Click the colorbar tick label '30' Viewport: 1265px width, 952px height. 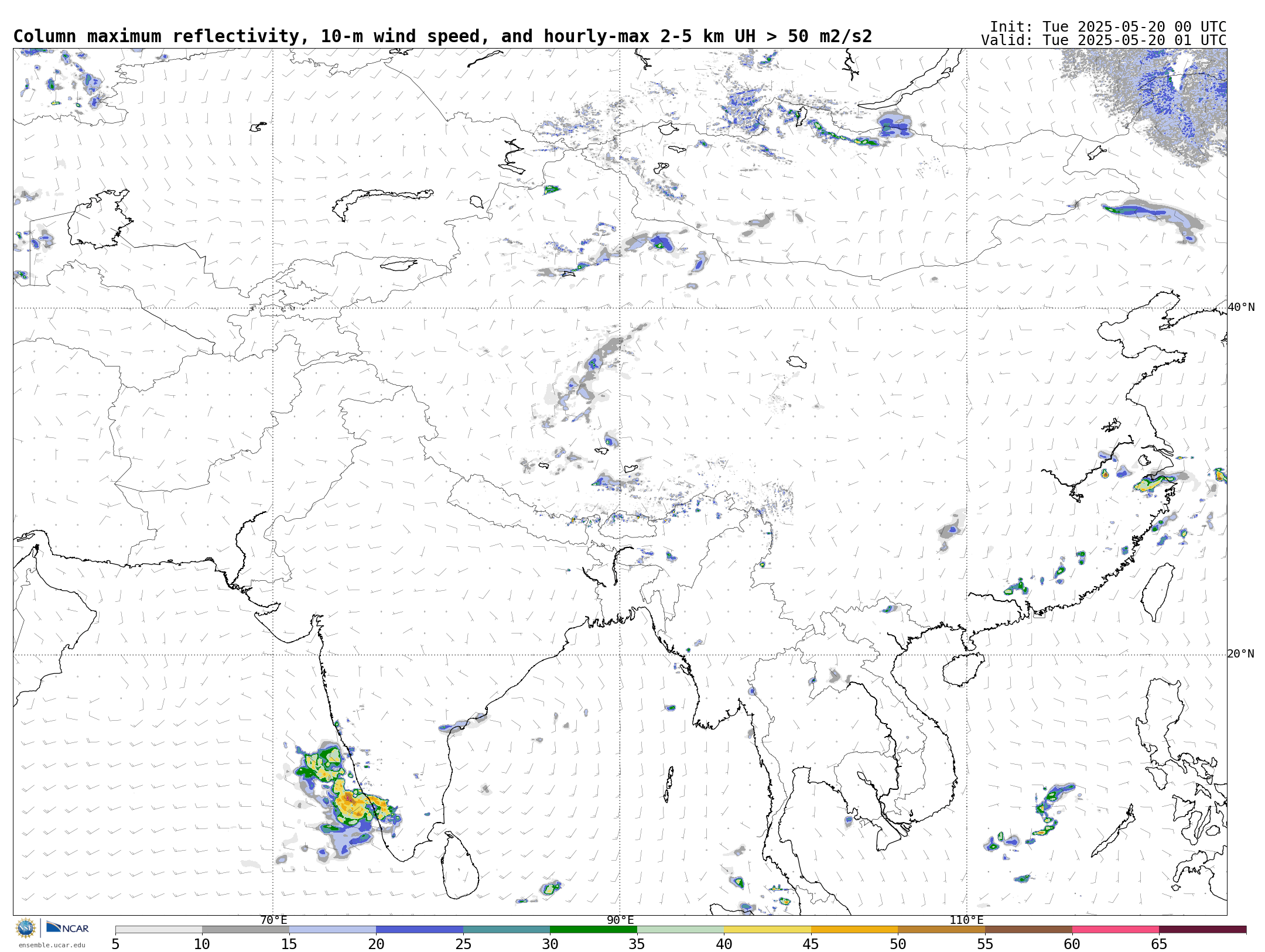pos(550,944)
